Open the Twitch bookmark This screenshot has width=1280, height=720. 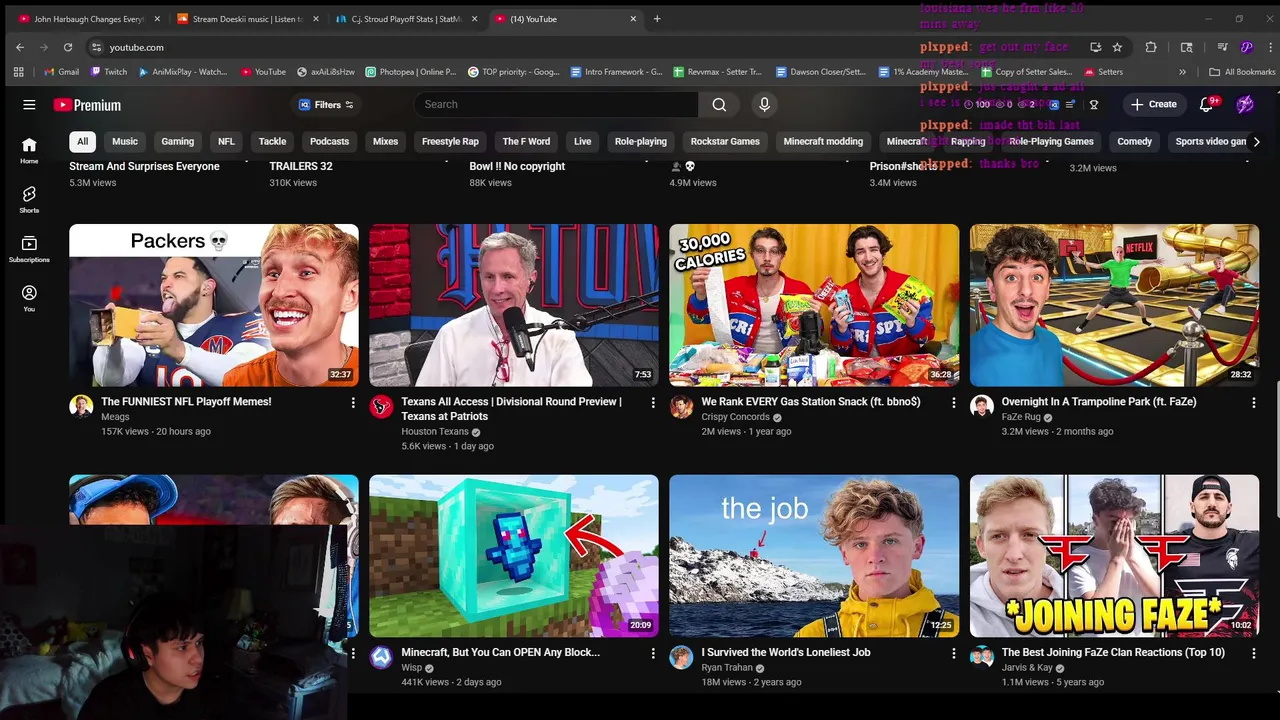click(x=109, y=72)
